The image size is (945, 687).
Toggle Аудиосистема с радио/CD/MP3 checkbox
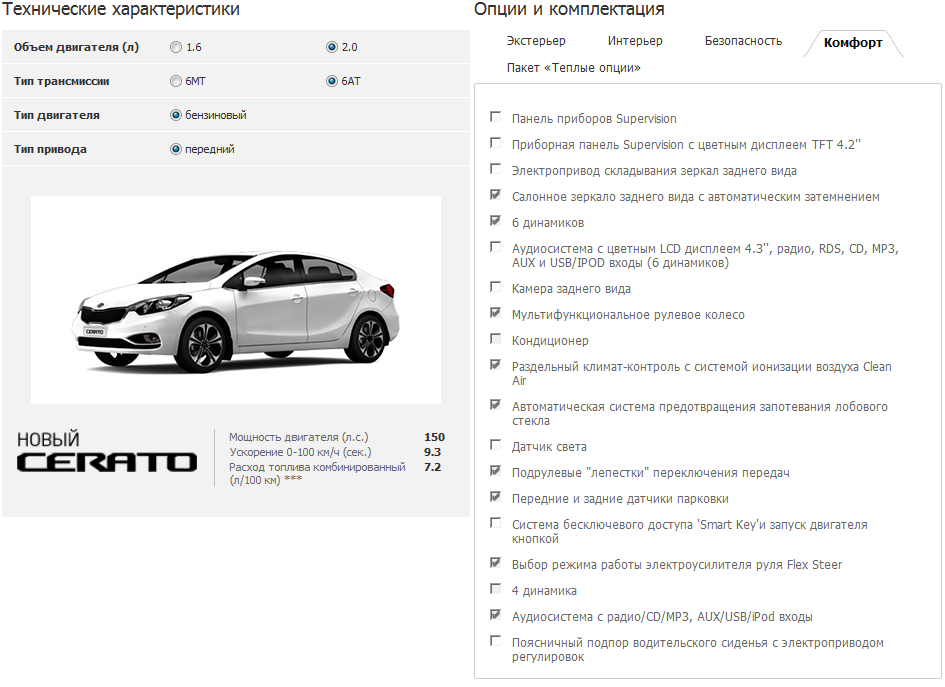click(495, 615)
